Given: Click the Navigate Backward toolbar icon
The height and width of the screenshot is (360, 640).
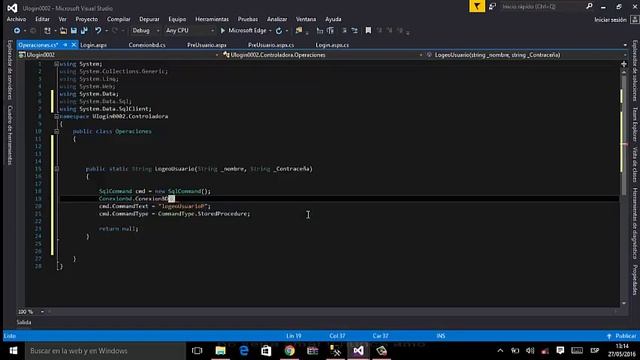Looking at the screenshot, I should point(17,31).
